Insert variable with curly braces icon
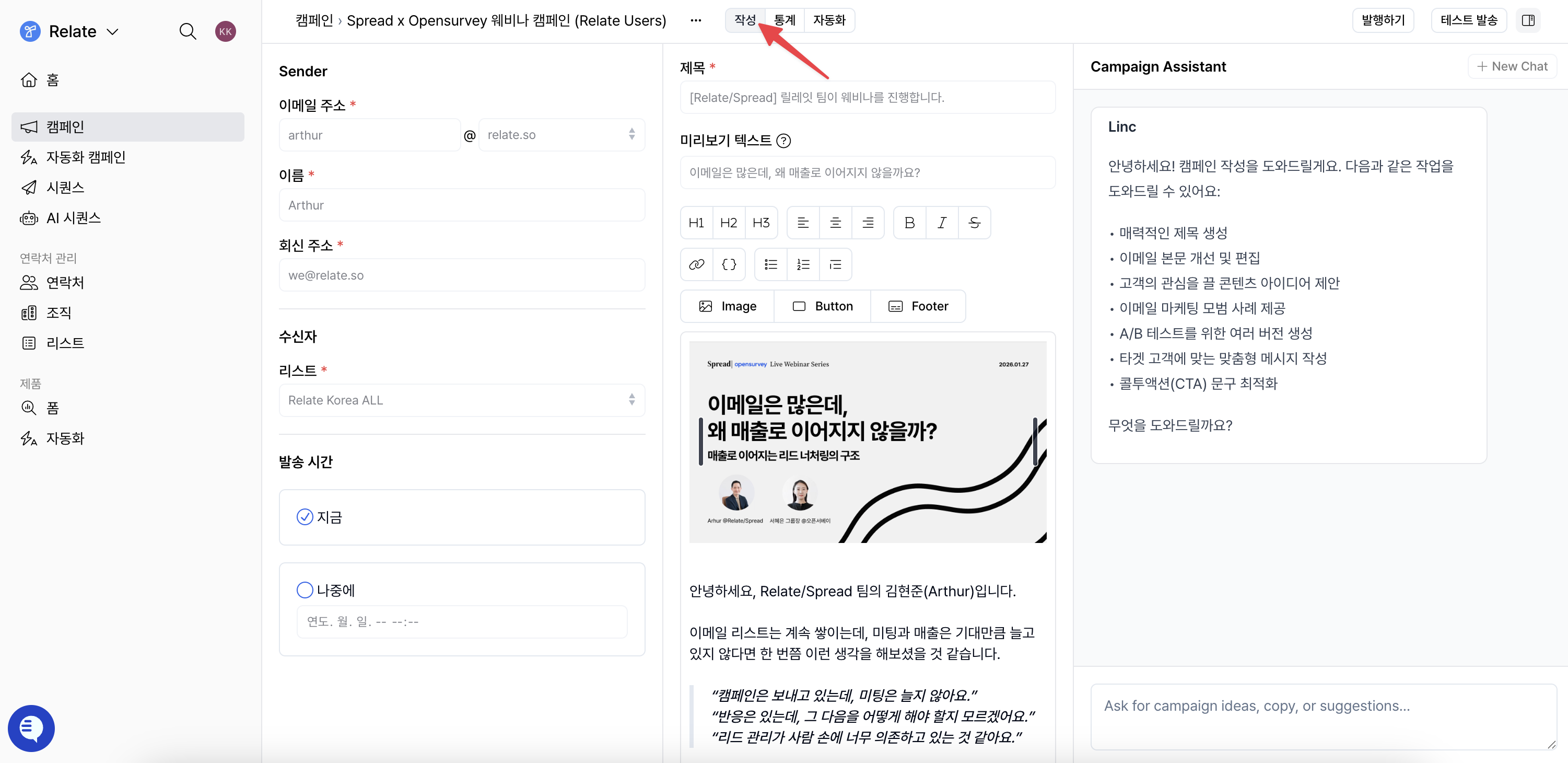This screenshot has width=1568, height=763. pos(729,264)
